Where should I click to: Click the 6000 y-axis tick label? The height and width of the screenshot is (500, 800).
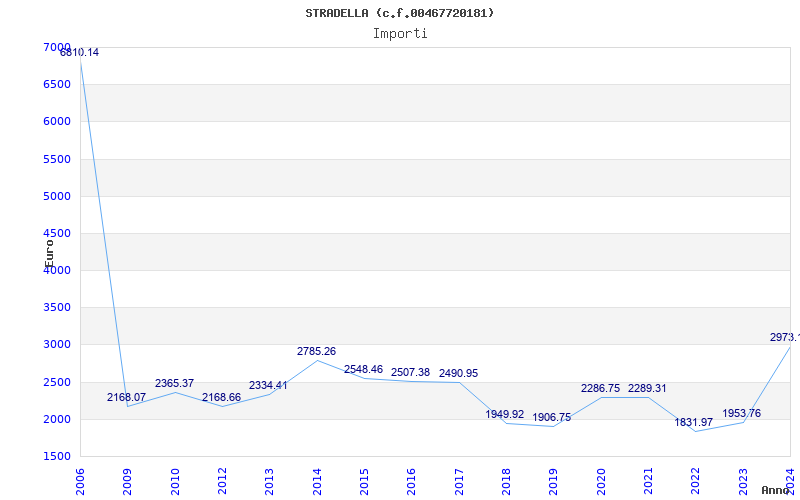click(x=57, y=121)
